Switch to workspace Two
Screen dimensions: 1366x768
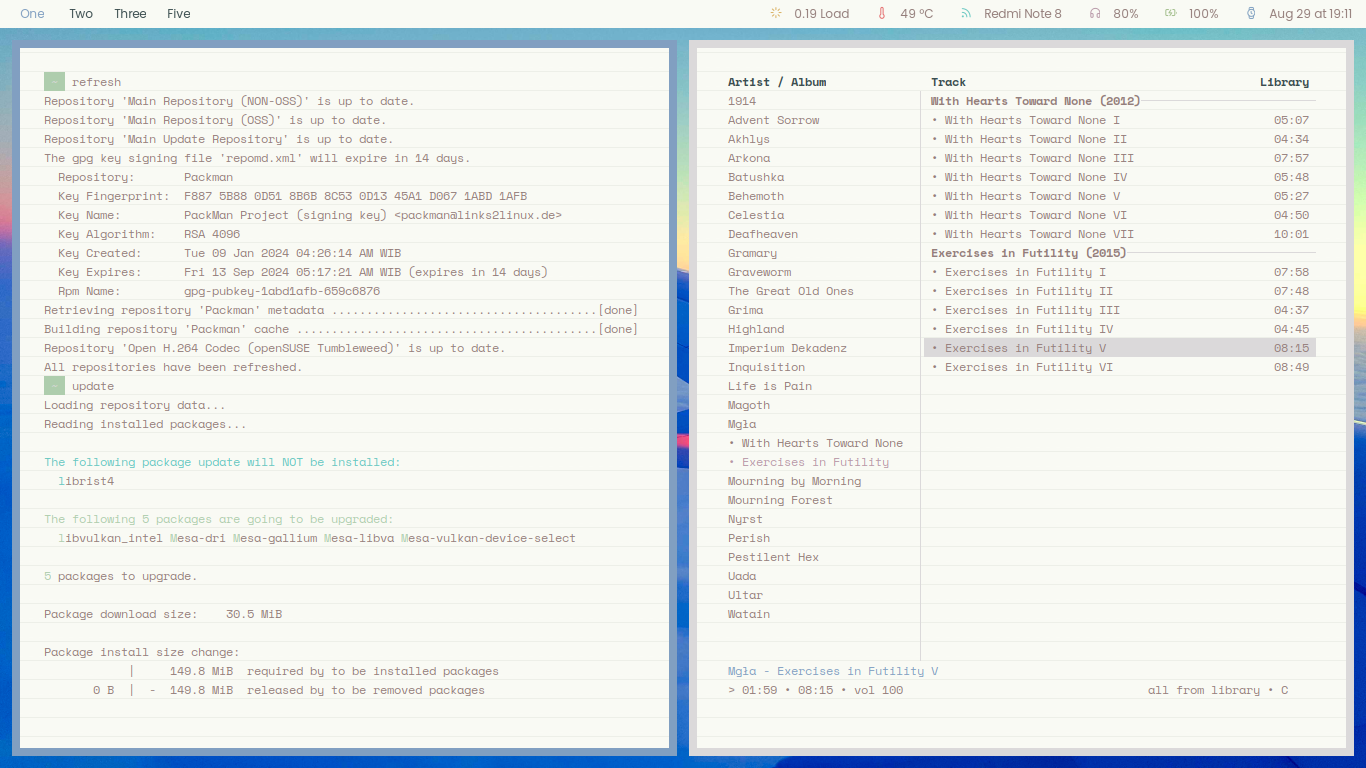(81, 14)
